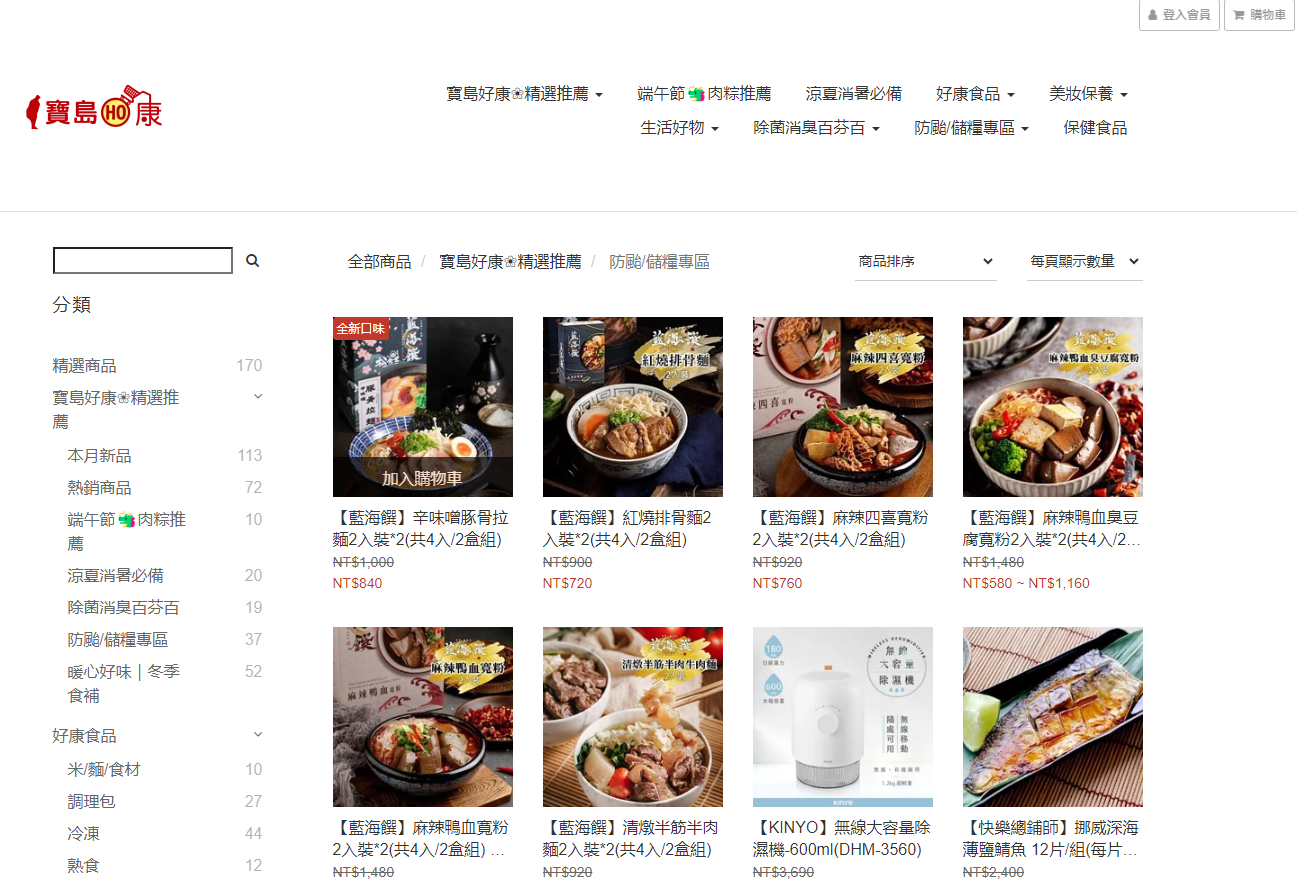Viewport: 1297px width, 885px height.
Task: Click the 防颱/儲糧專區 current breadcrumb
Action: 660,262
